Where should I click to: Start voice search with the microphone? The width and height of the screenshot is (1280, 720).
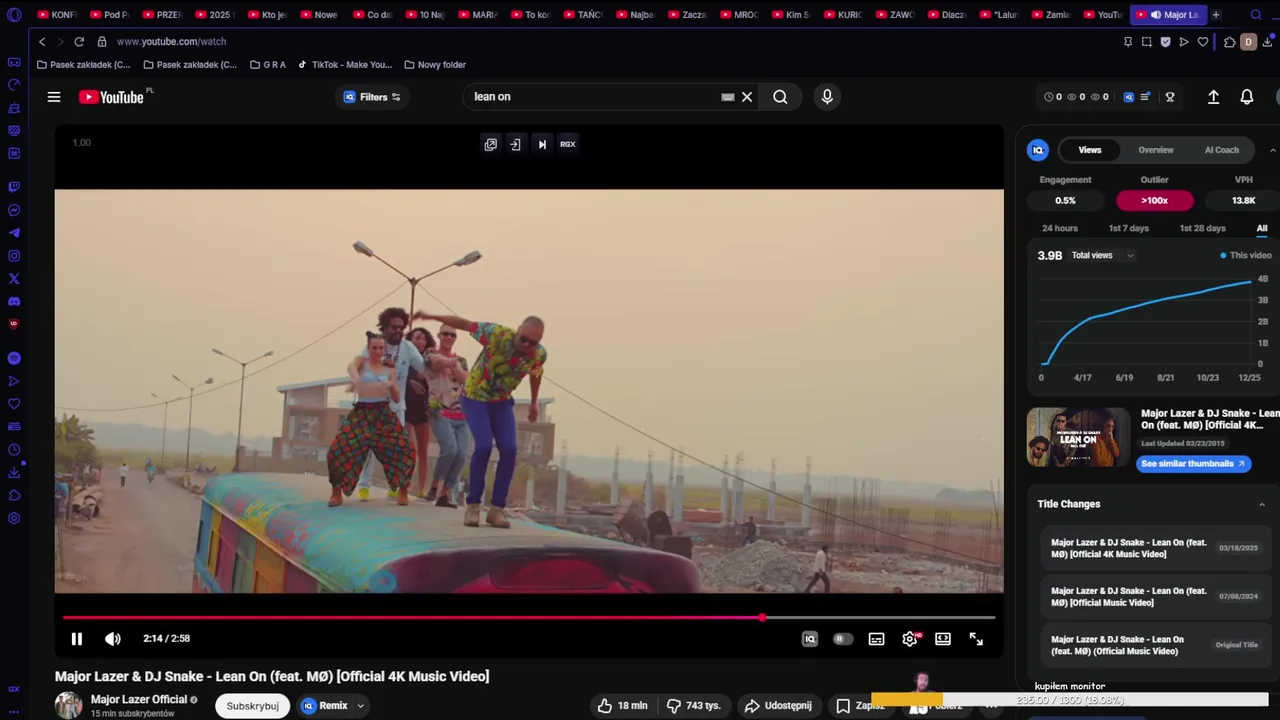tap(827, 97)
